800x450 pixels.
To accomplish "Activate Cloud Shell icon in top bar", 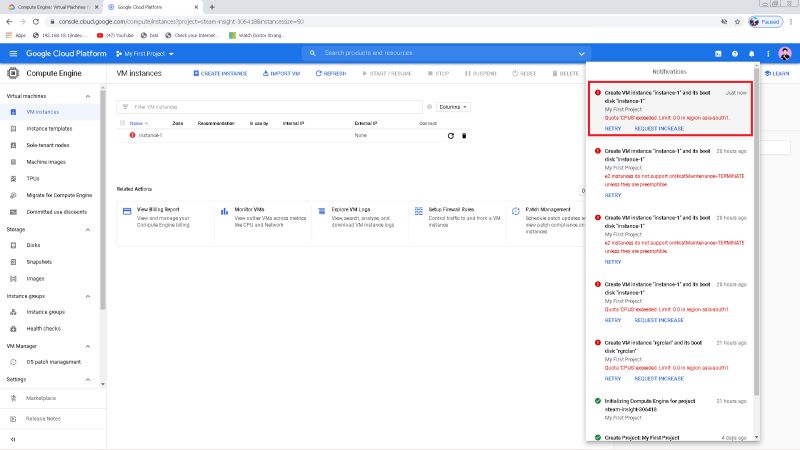I will pos(718,54).
